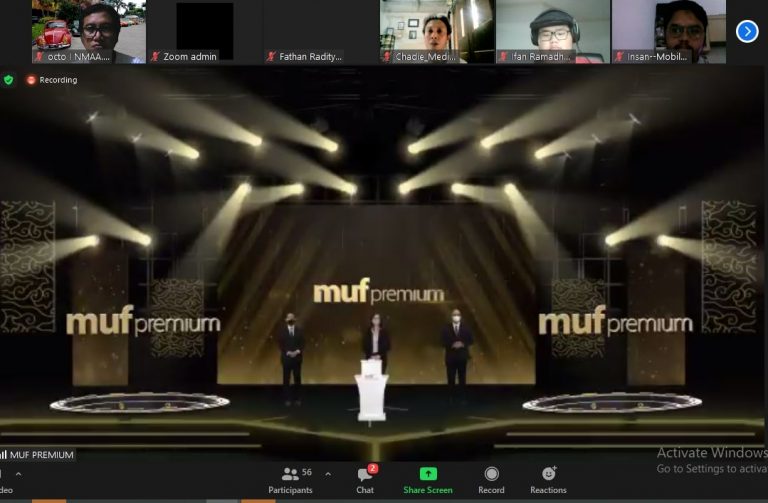This screenshot has width=768, height=503.
Task: Click the muted mic icon beside Zoom admin
Action: coord(156,57)
